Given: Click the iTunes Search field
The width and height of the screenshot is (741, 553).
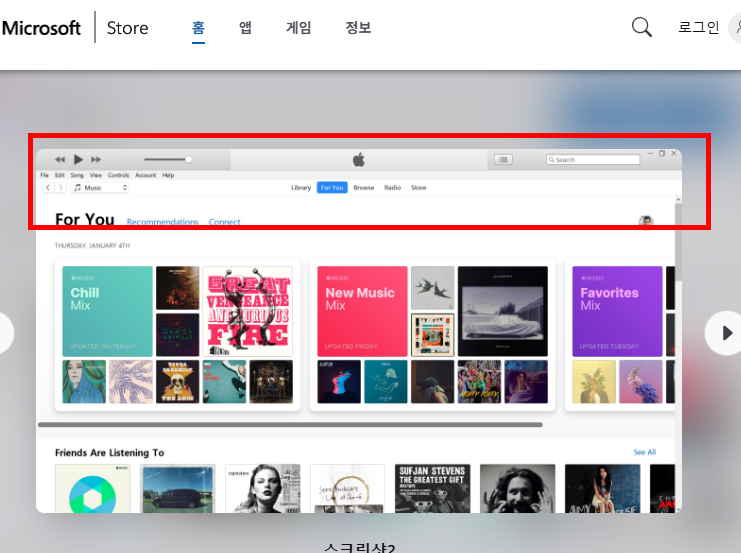Looking at the screenshot, I should (x=593, y=160).
